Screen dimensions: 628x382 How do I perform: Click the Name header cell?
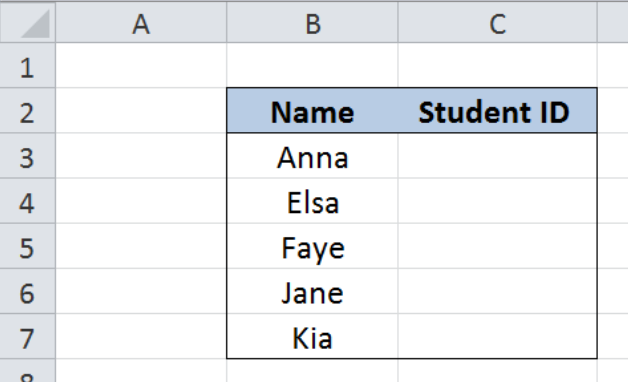(312, 111)
